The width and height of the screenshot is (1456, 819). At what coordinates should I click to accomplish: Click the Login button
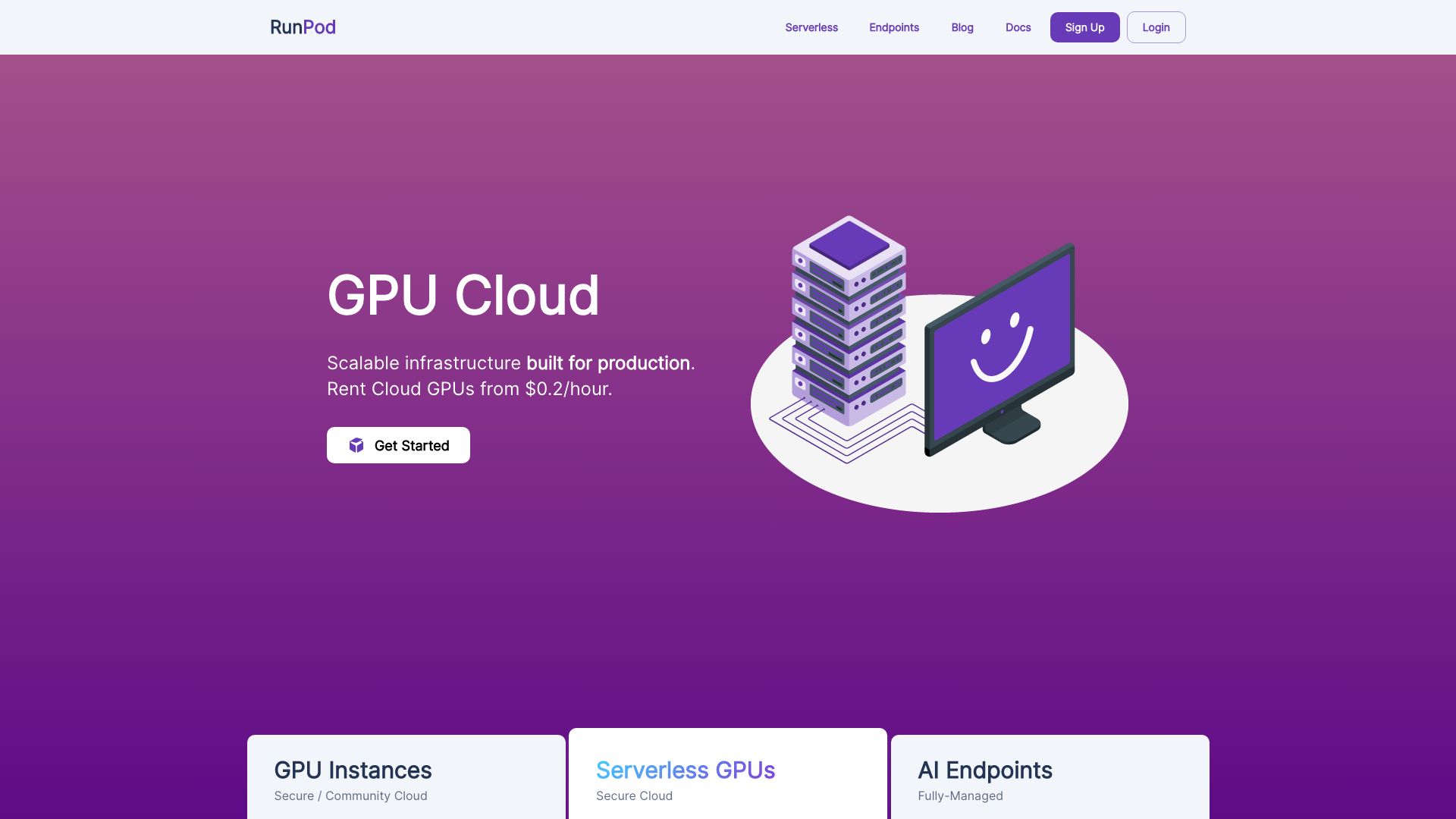1156,27
